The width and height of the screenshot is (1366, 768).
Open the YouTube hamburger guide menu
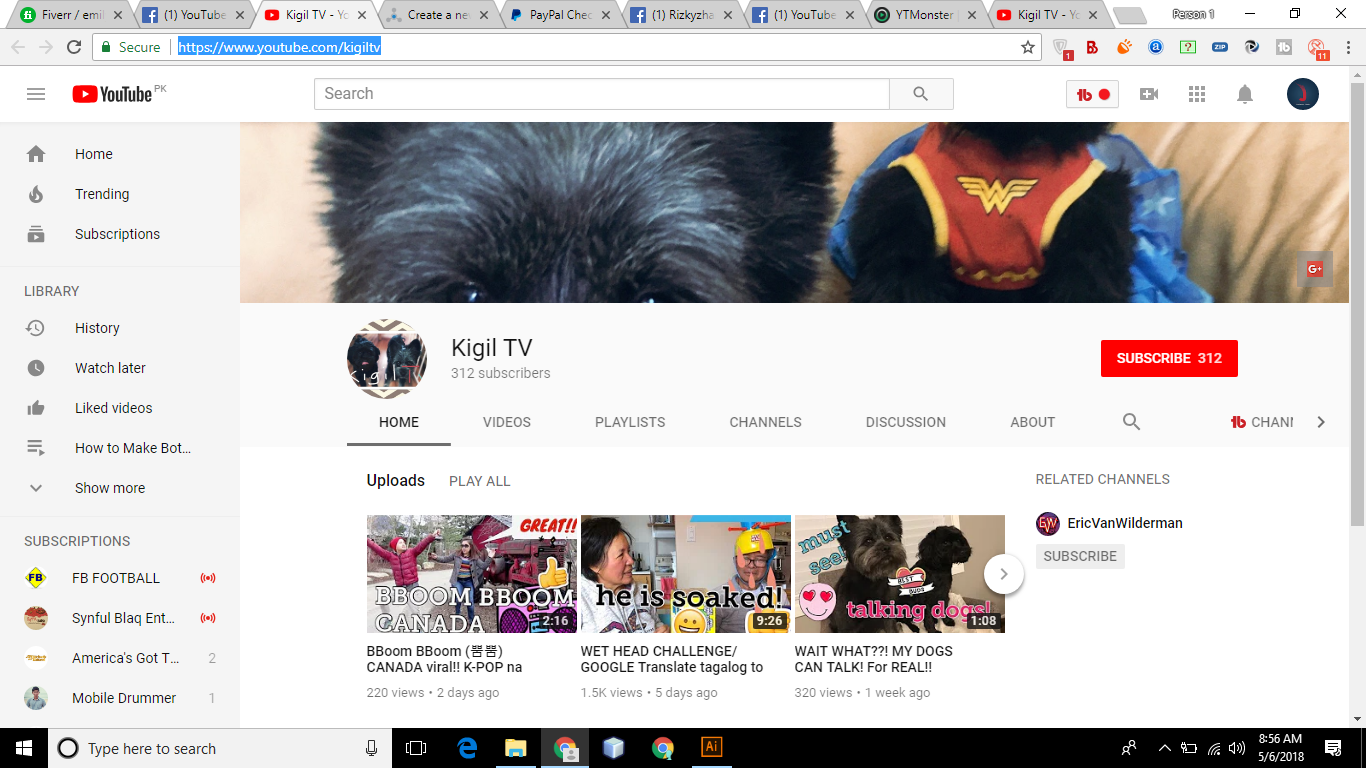(x=36, y=94)
